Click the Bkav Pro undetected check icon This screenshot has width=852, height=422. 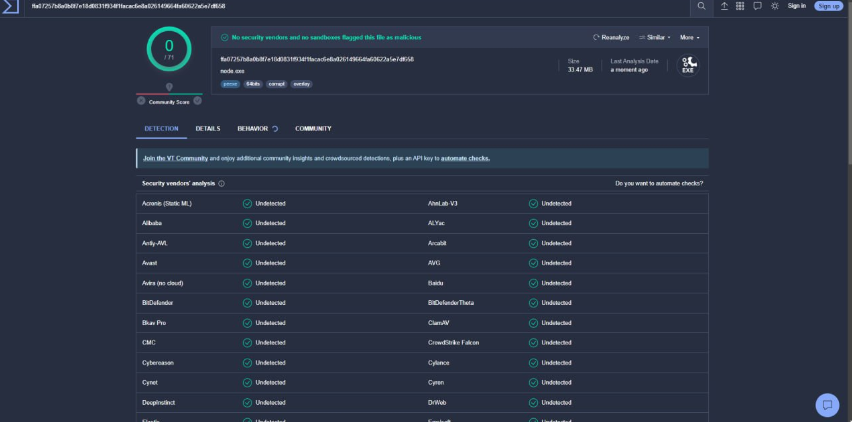tap(247, 323)
